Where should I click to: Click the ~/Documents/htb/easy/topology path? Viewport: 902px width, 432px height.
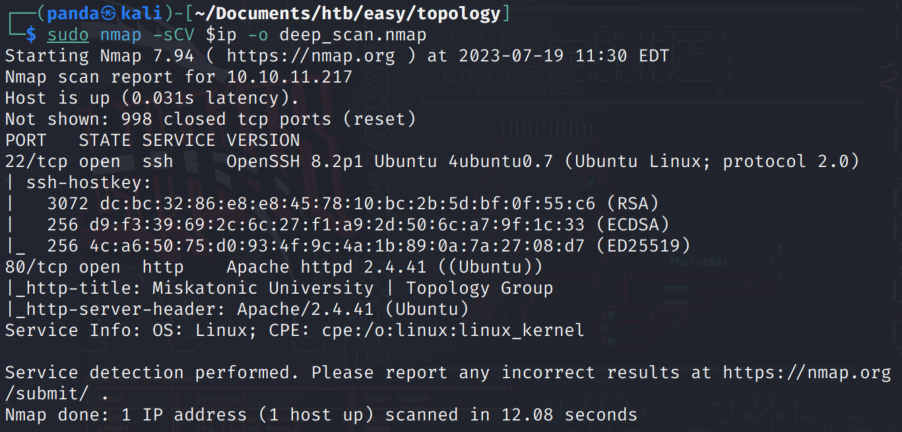point(348,14)
